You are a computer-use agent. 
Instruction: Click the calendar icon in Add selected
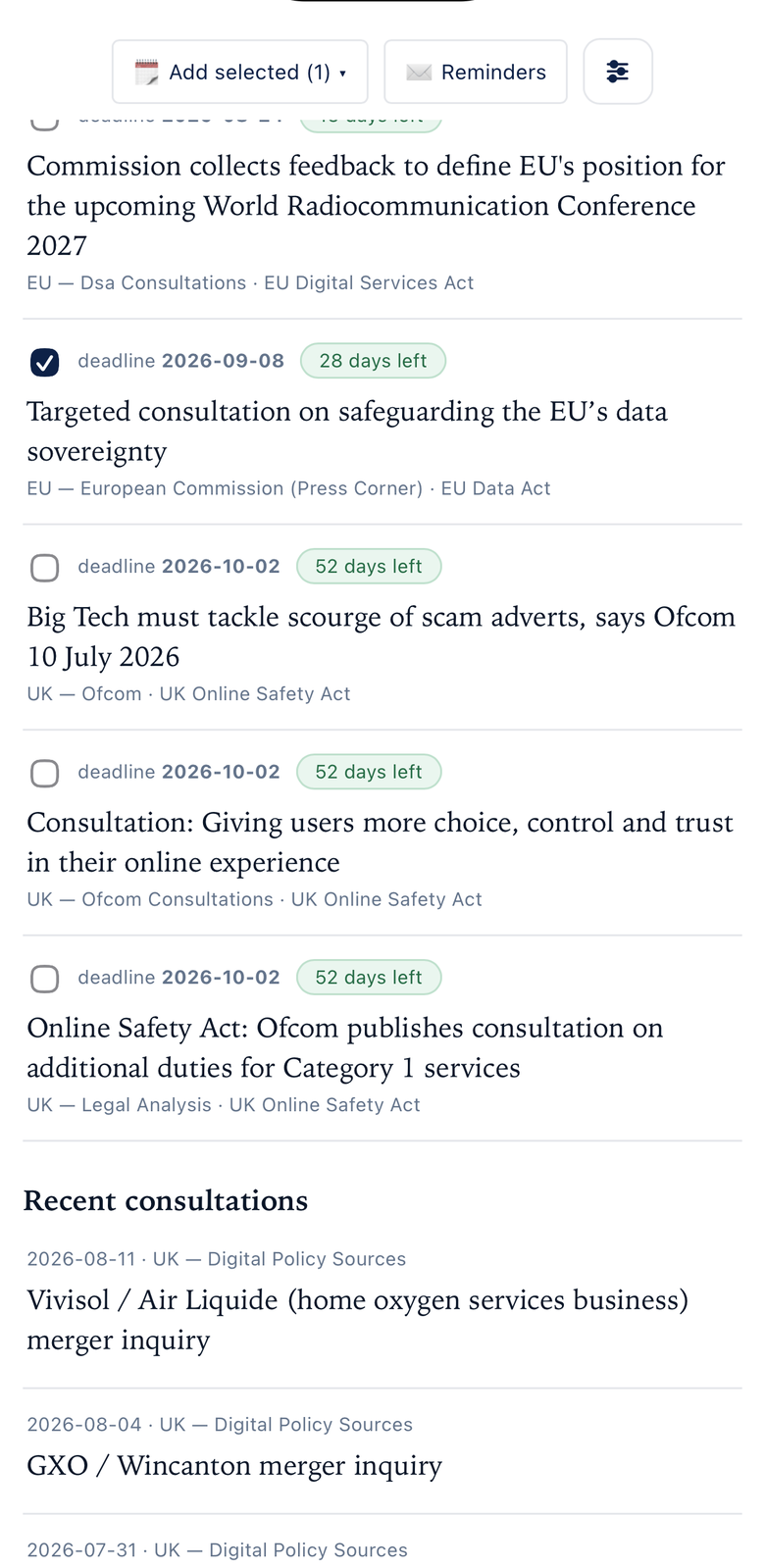point(146,73)
